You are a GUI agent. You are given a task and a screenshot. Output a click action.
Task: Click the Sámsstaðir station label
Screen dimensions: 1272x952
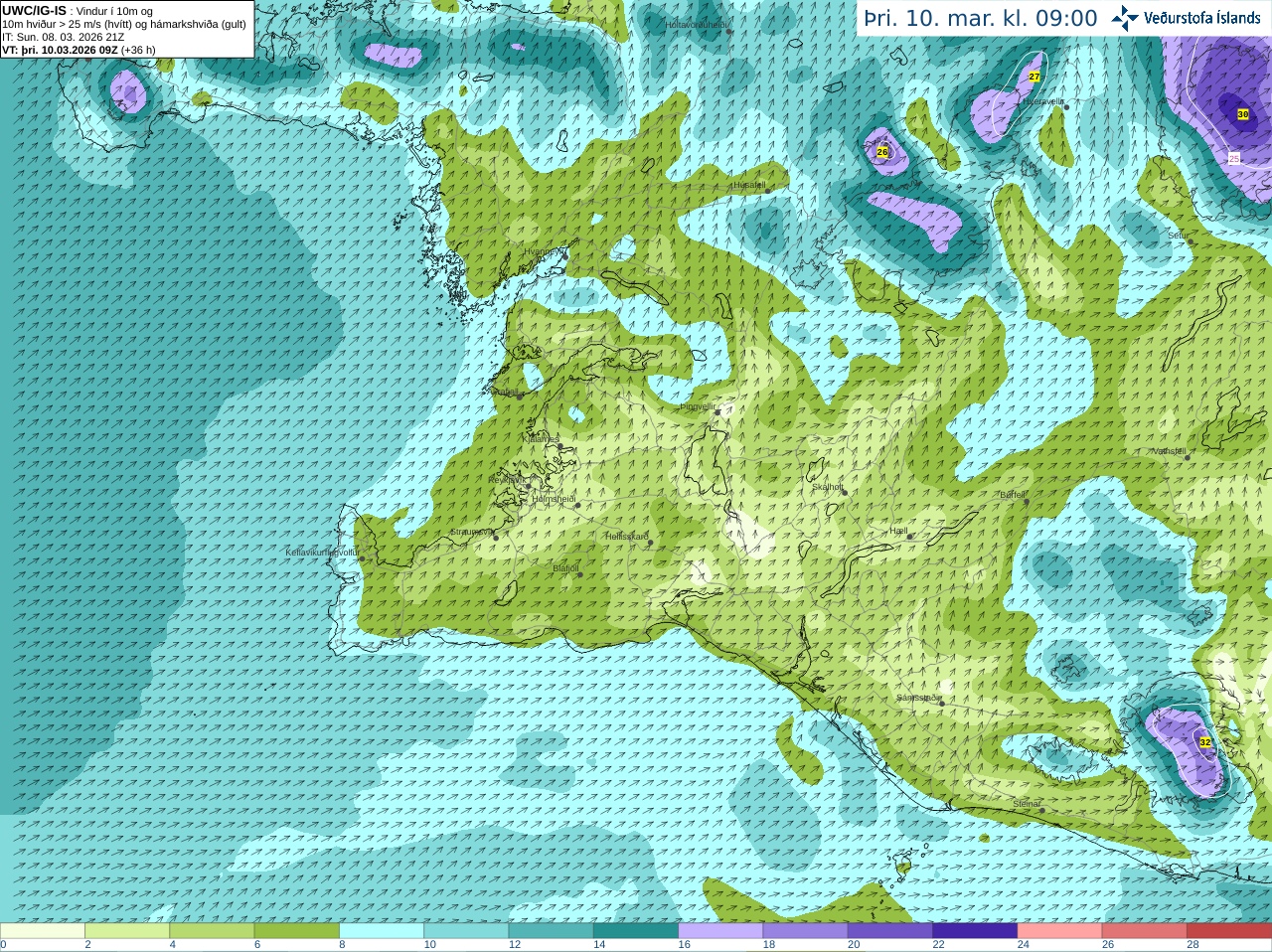click(x=917, y=698)
